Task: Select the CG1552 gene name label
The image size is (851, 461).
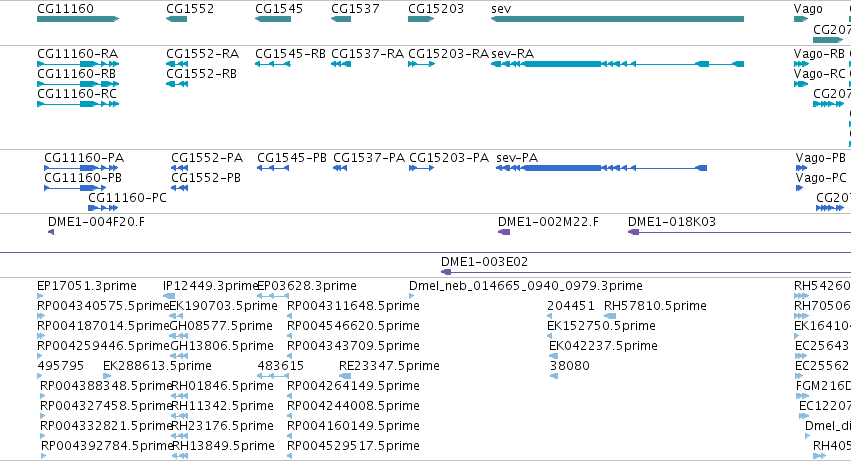Action: pyautogui.click(x=190, y=9)
